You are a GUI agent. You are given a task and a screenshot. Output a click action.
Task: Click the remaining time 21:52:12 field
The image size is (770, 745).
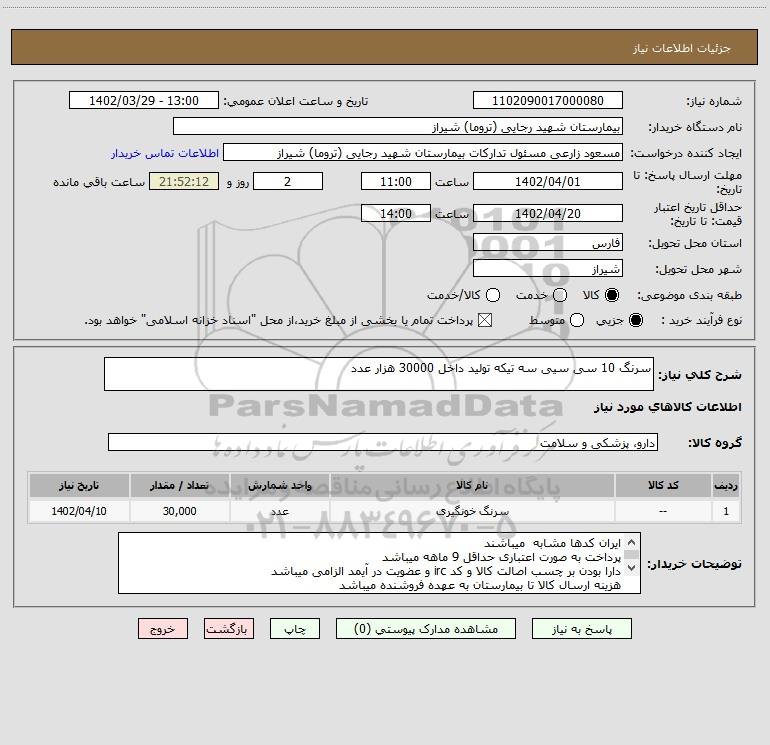coord(184,181)
